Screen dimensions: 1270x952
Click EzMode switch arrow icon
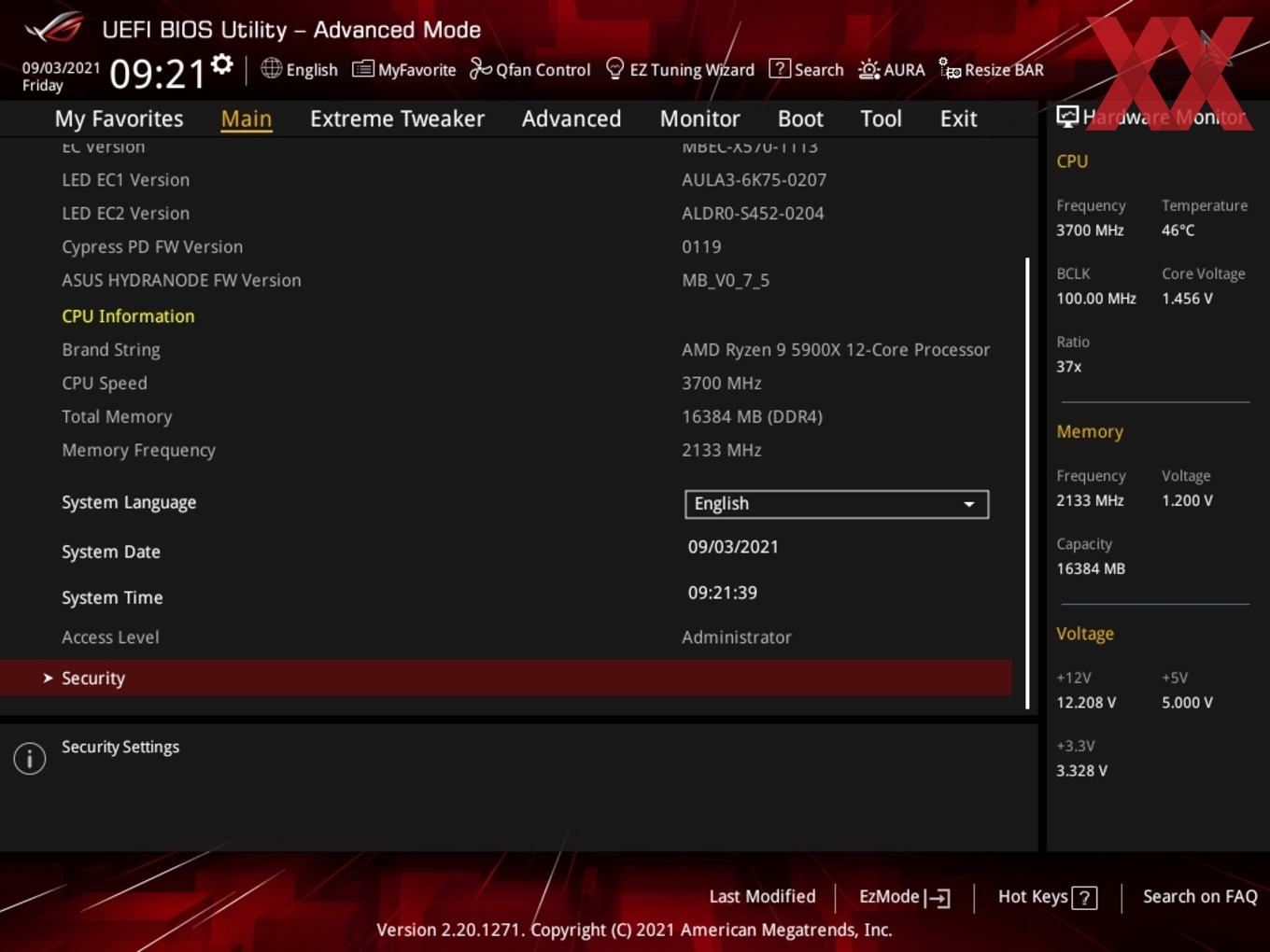938,898
